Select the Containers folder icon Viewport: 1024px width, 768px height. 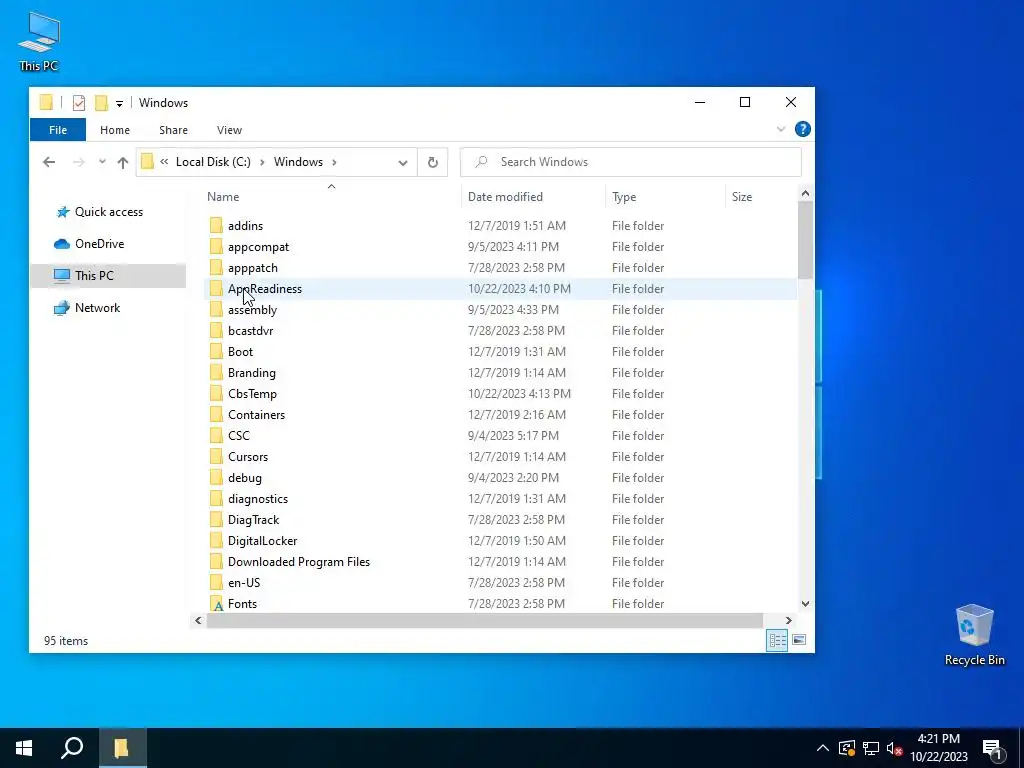216,415
